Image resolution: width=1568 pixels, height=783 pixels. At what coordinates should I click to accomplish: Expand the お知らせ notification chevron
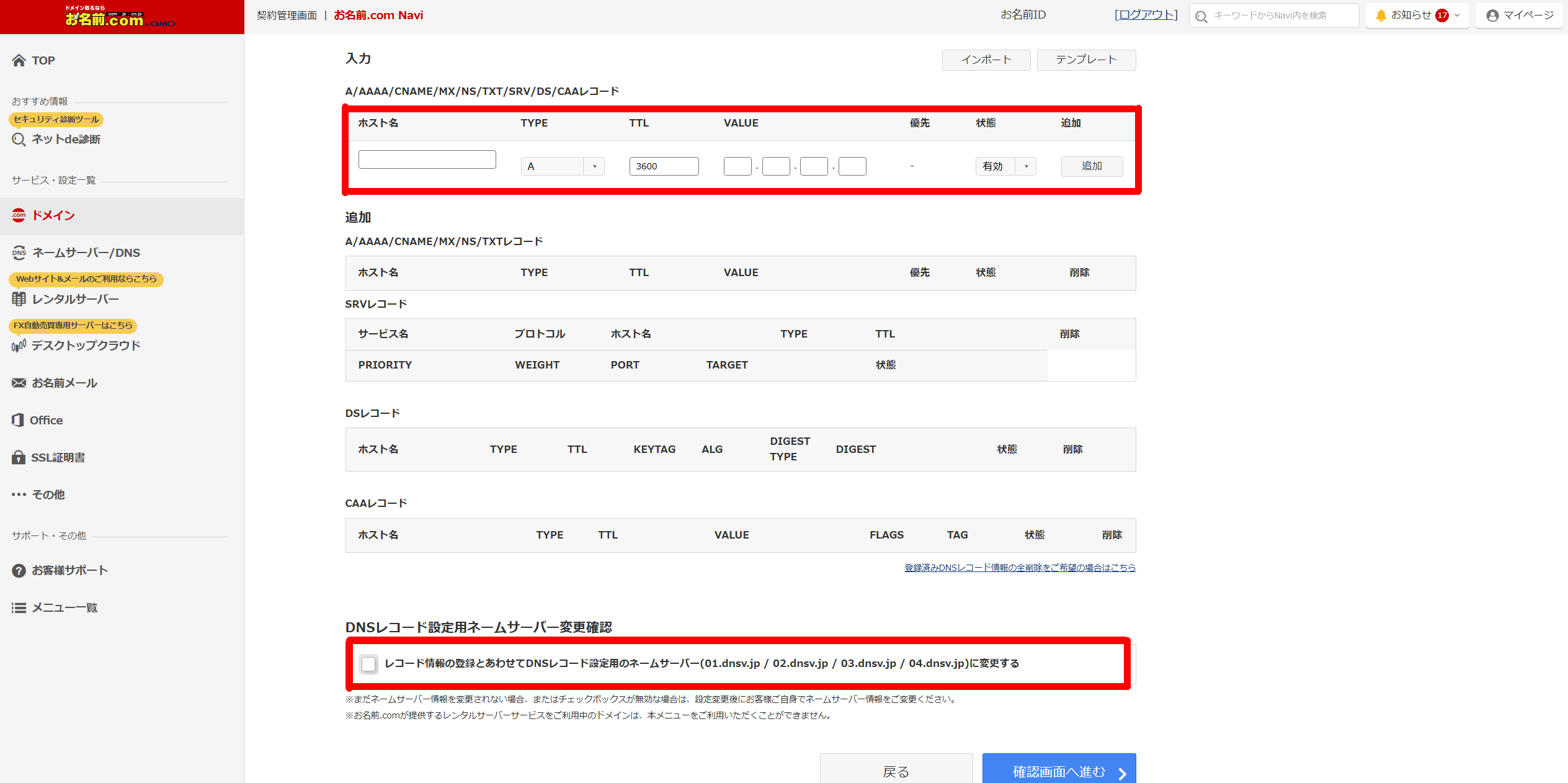point(1457,16)
